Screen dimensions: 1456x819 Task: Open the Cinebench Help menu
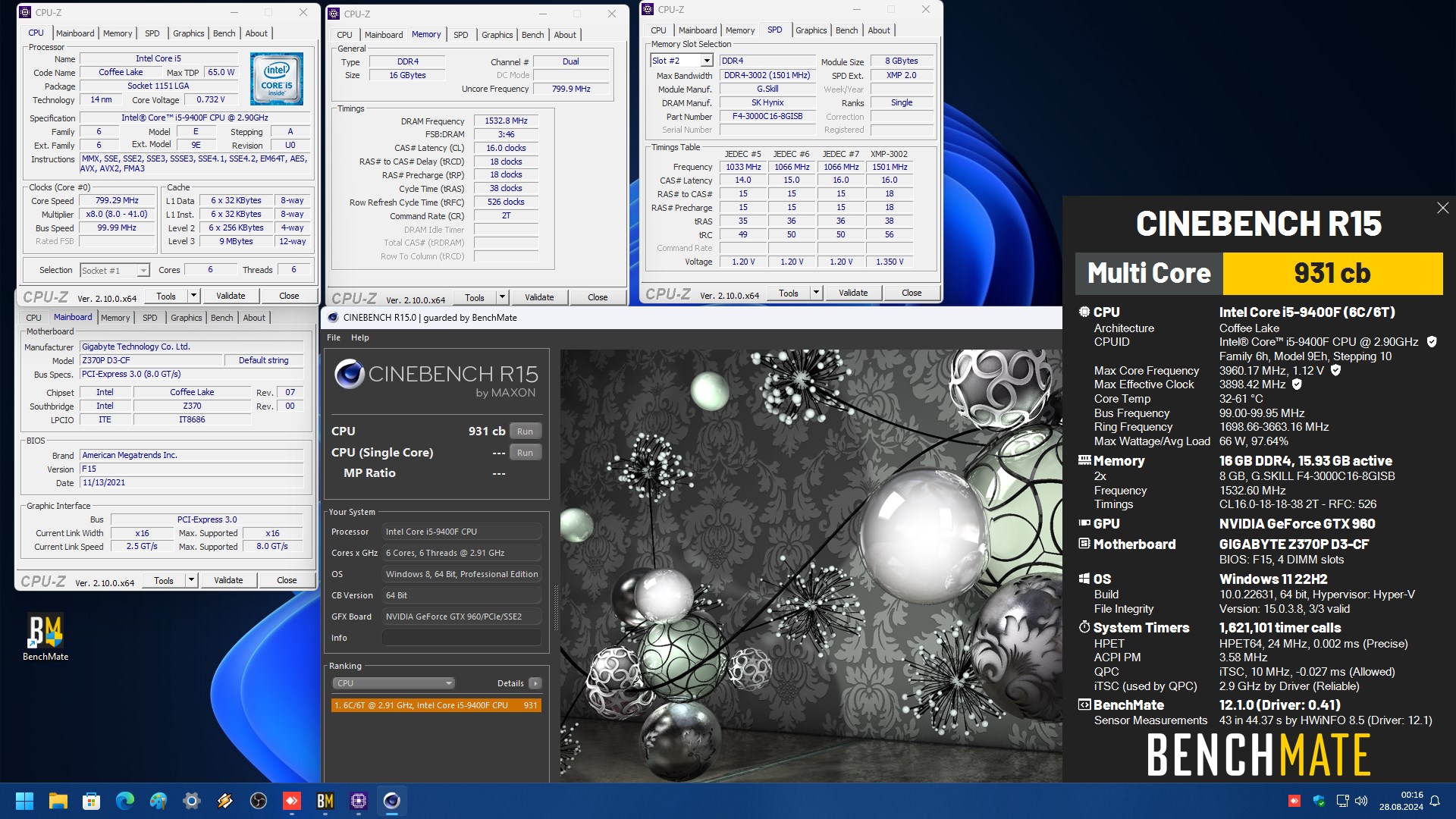click(x=360, y=337)
